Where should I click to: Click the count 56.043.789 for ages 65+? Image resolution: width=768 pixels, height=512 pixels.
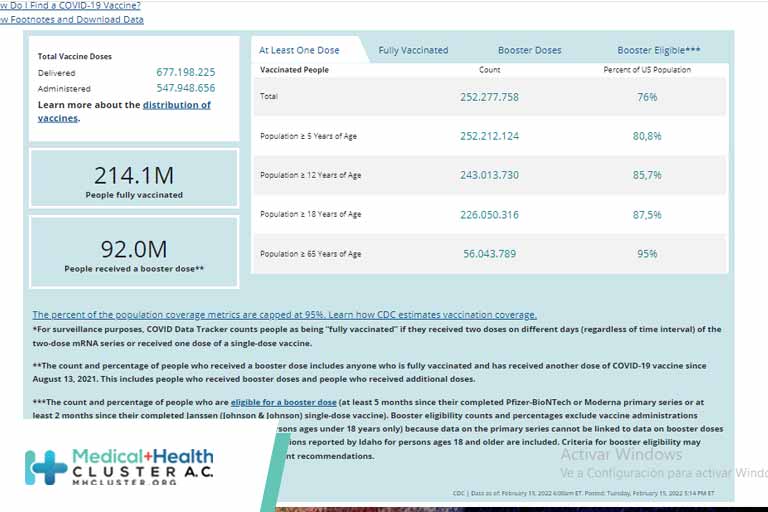pyautogui.click(x=489, y=254)
